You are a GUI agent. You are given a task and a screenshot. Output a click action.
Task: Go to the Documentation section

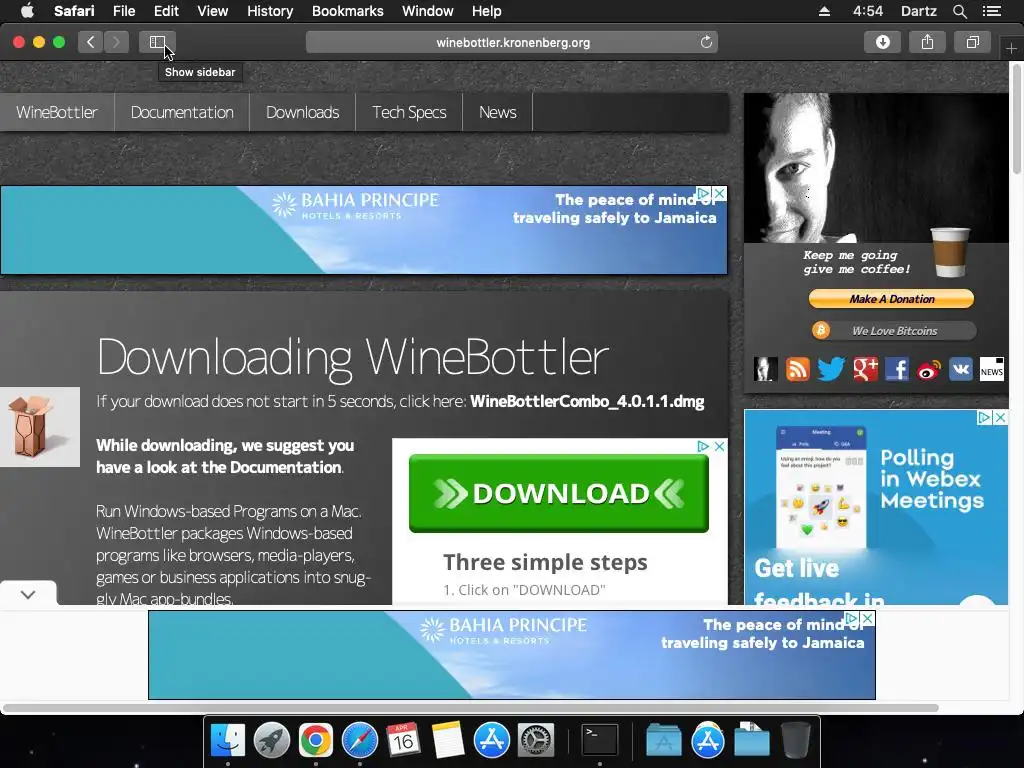click(182, 112)
